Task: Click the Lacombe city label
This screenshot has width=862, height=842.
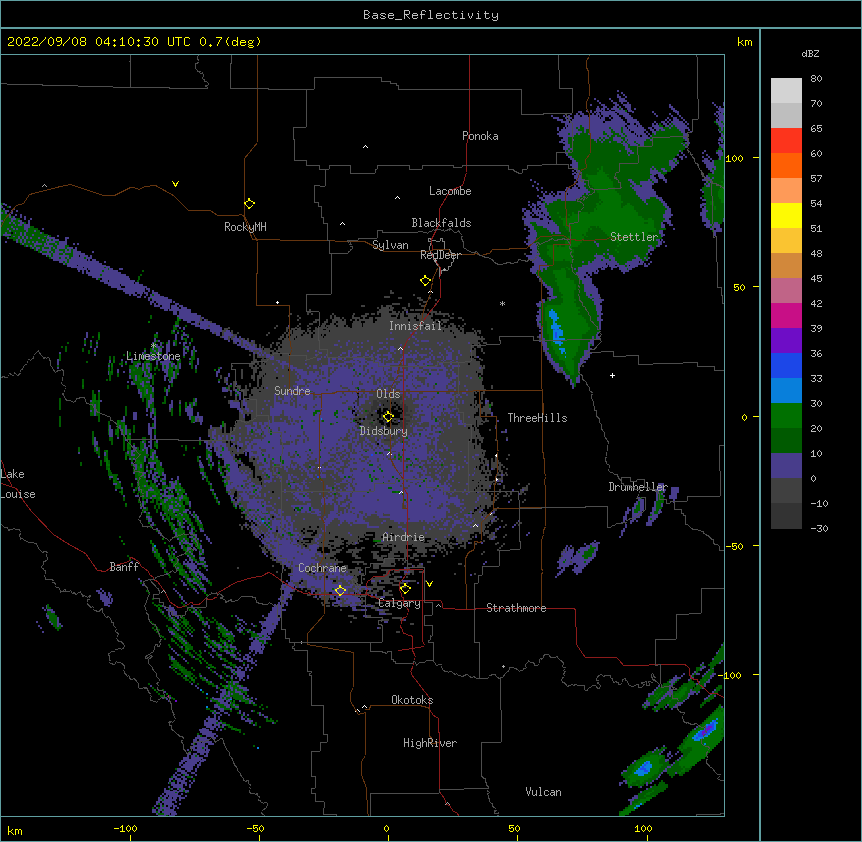Action: [x=450, y=191]
